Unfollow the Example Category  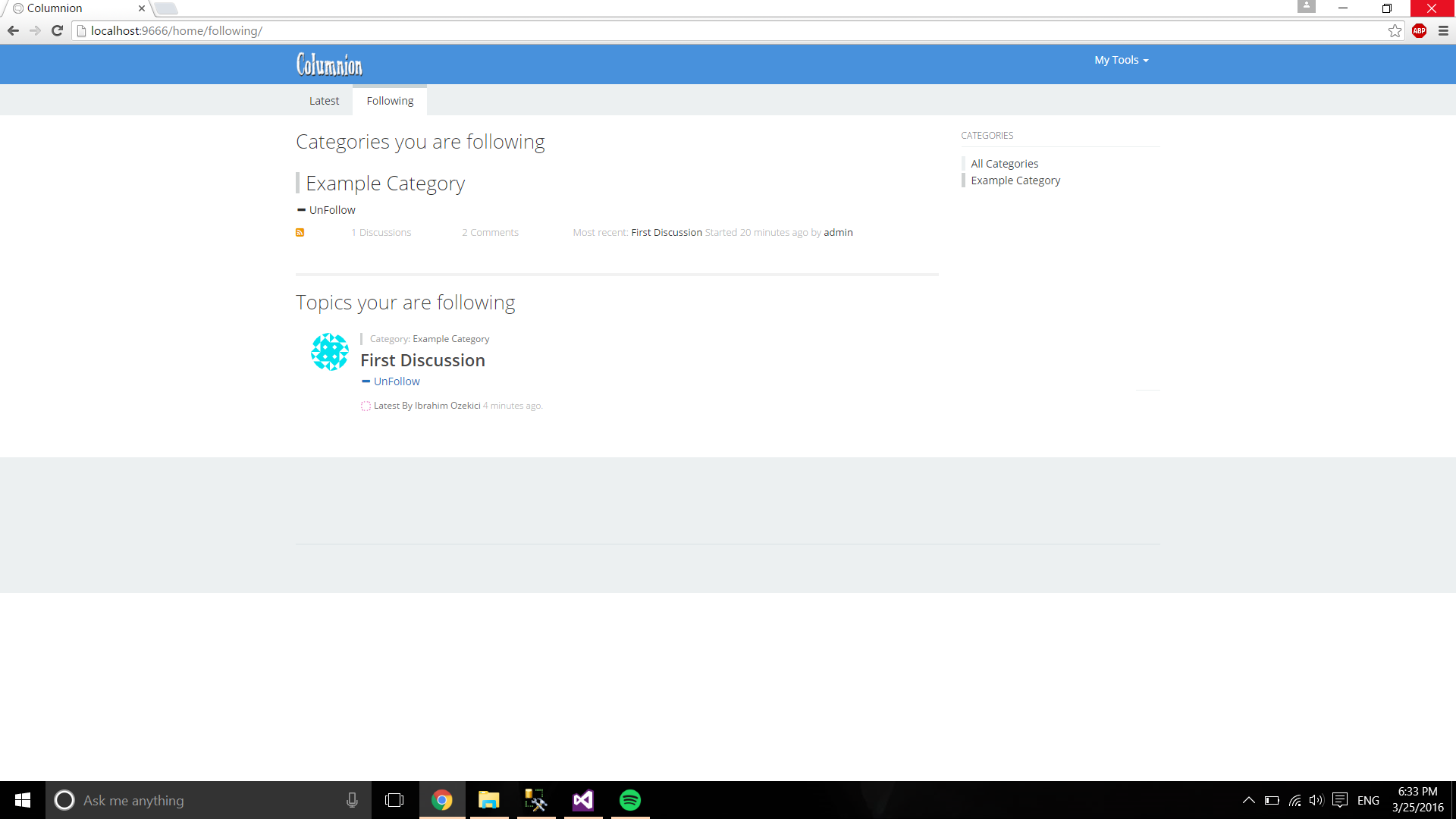tap(331, 210)
